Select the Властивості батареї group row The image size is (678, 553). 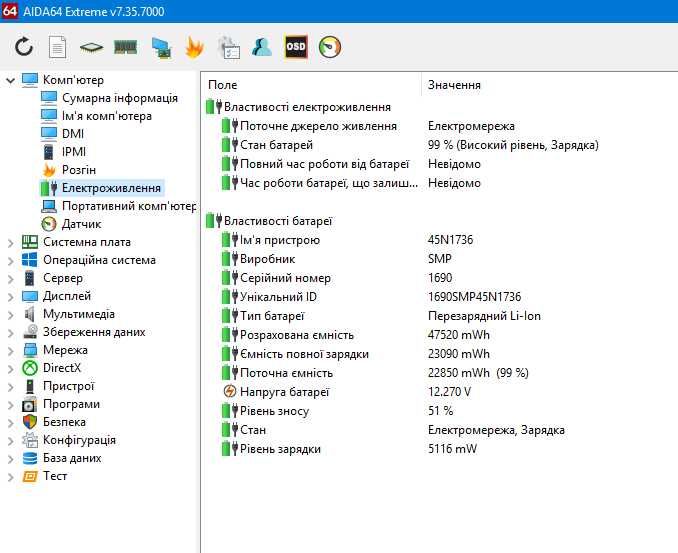click(269, 221)
